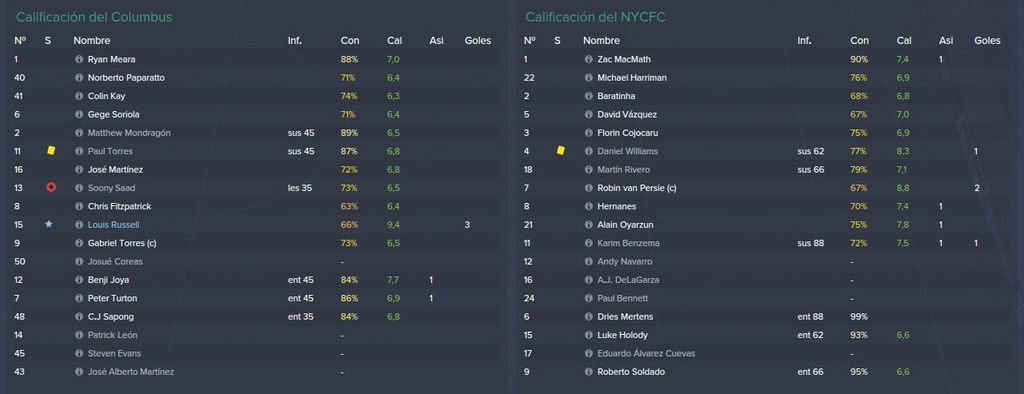Click info icon beside Zac MacMath
Viewport: 1024px width, 394px height.
click(589, 59)
